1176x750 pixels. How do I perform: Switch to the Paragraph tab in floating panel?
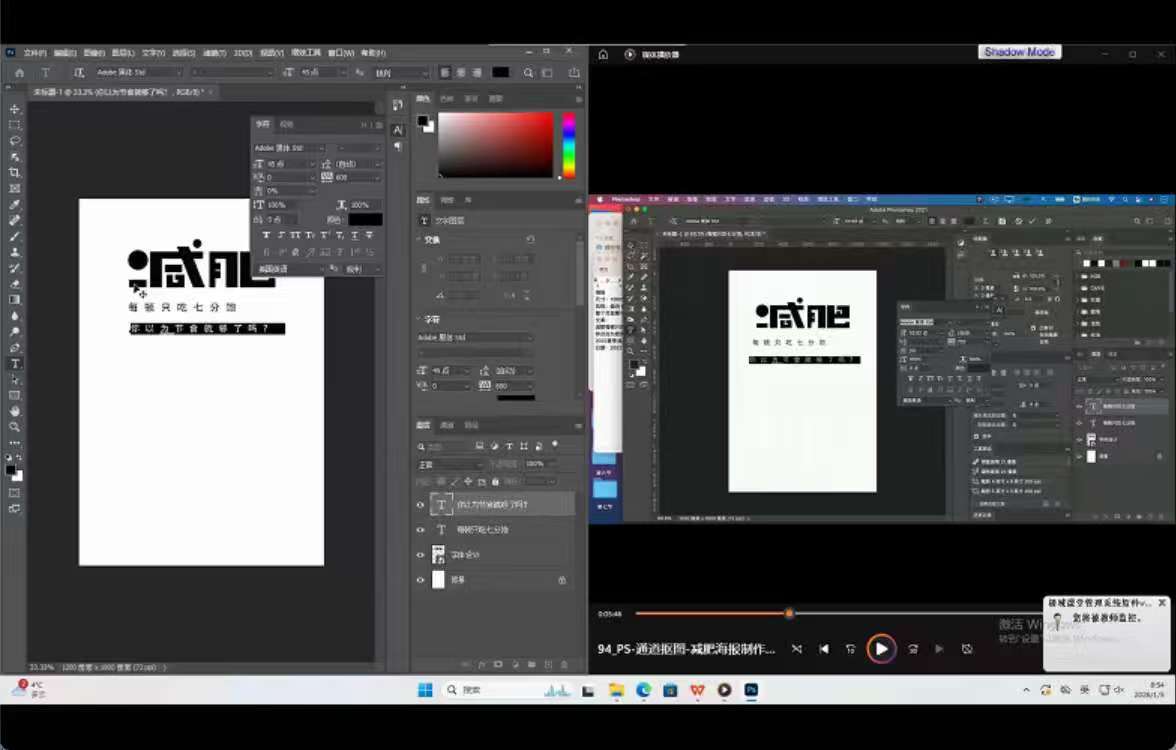[x=287, y=124]
